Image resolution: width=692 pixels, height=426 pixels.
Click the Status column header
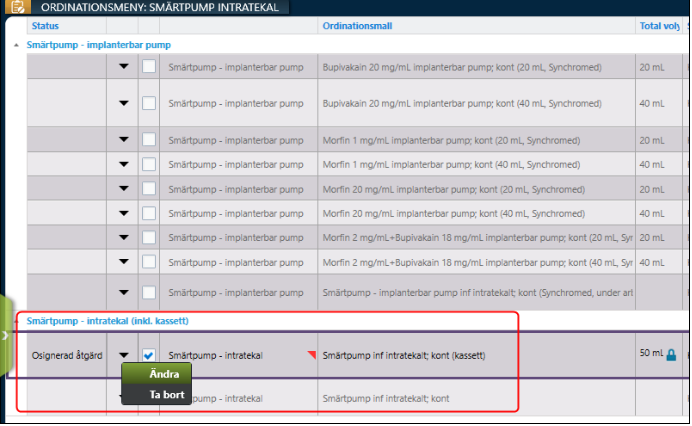45,25
